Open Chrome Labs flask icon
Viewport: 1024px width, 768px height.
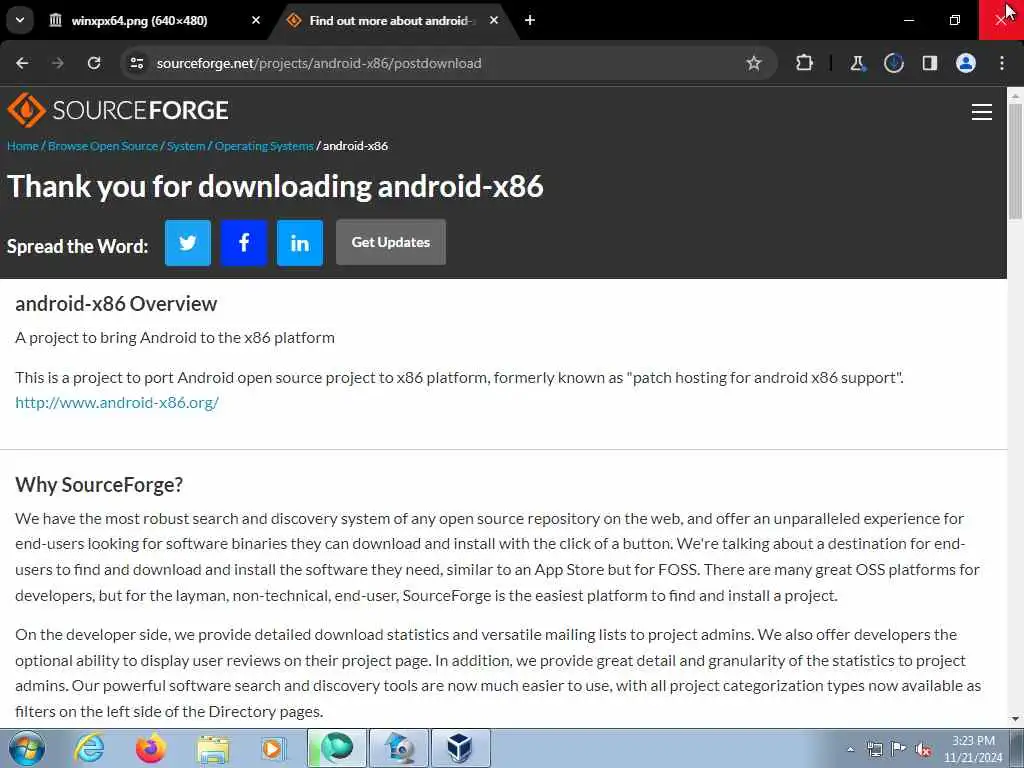857,63
